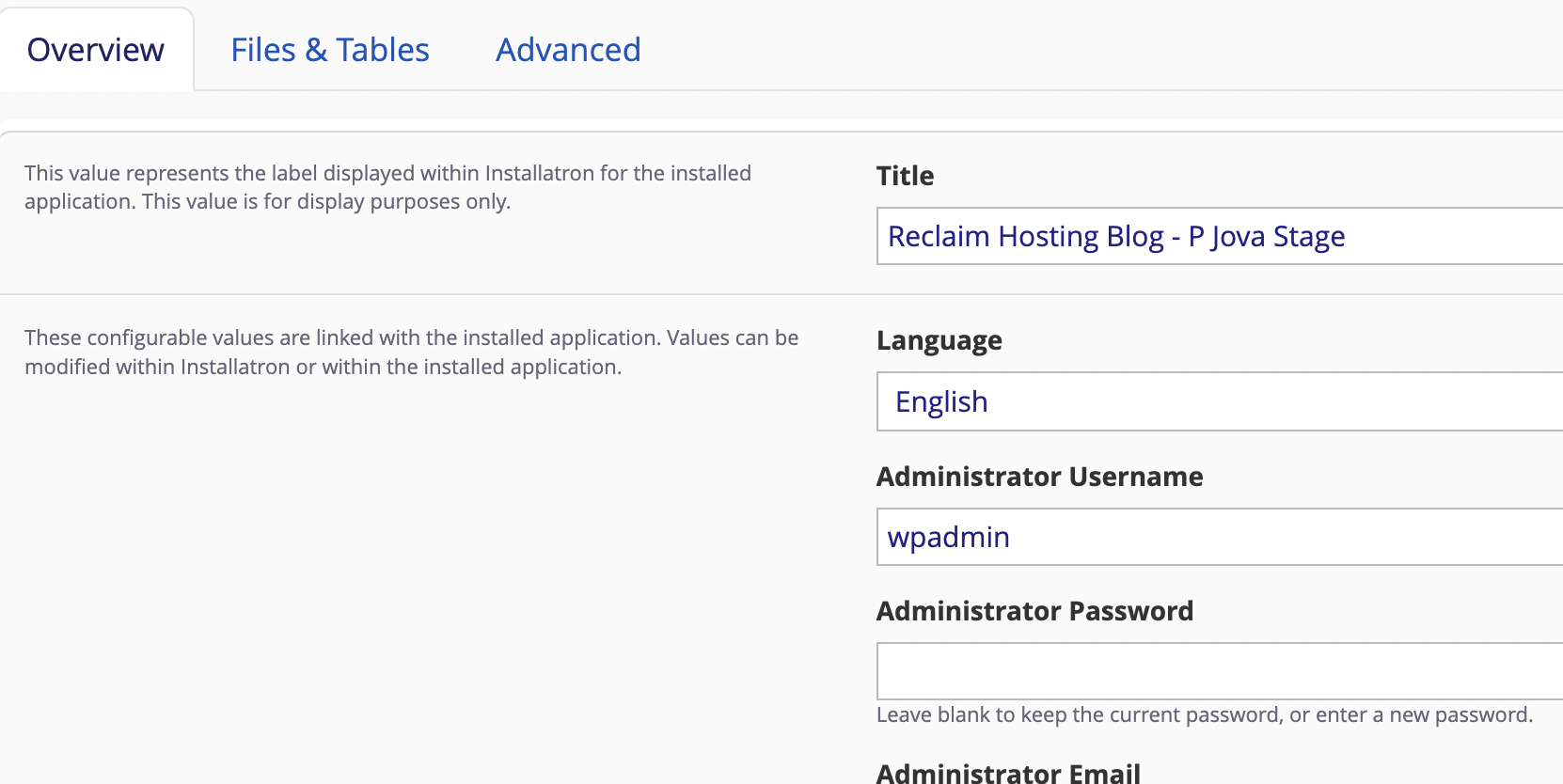The width and height of the screenshot is (1563, 784).
Task: Click the Title label text
Action: (905, 176)
